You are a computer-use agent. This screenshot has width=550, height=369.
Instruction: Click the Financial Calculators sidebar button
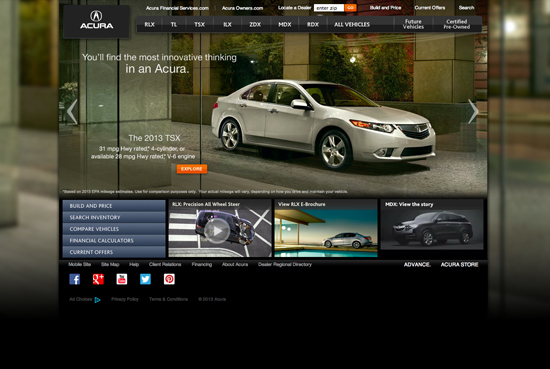114,241
